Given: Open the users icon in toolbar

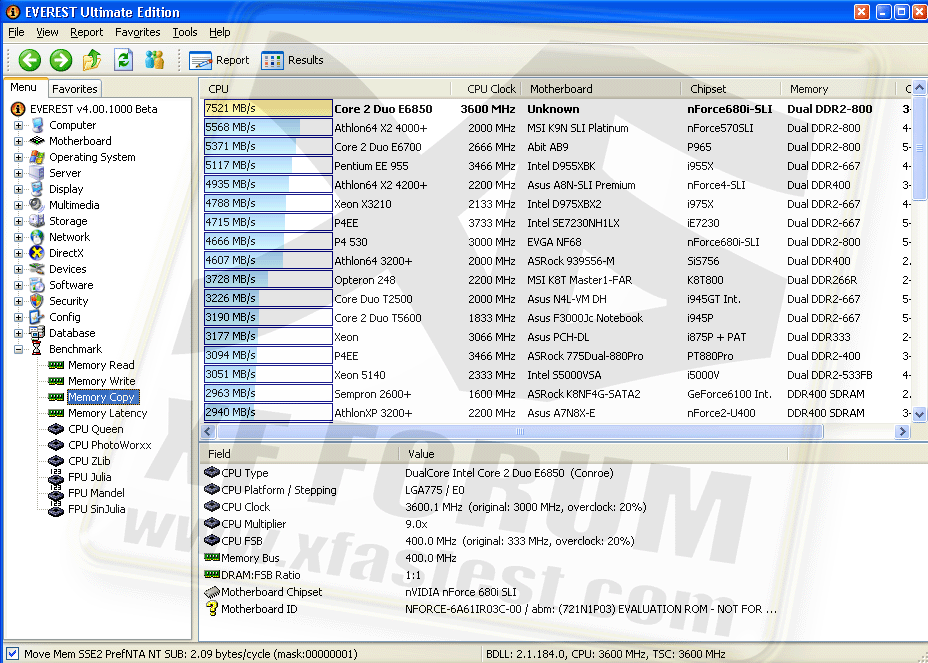Looking at the screenshot, I should click(x=154, y=60).
